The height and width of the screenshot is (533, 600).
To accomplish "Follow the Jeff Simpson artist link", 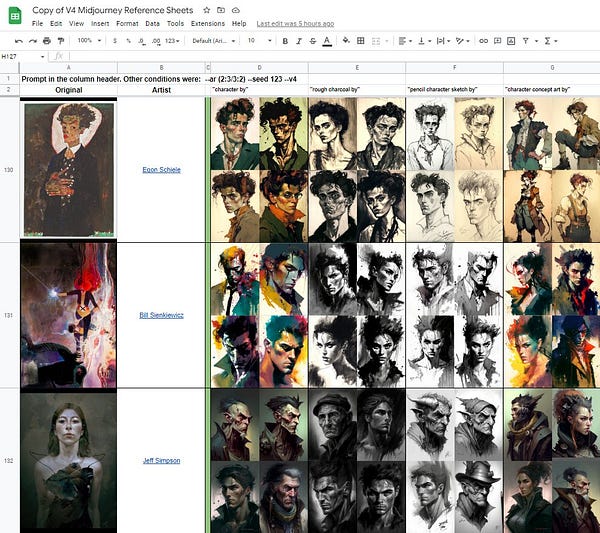I will tap(161, 461).
